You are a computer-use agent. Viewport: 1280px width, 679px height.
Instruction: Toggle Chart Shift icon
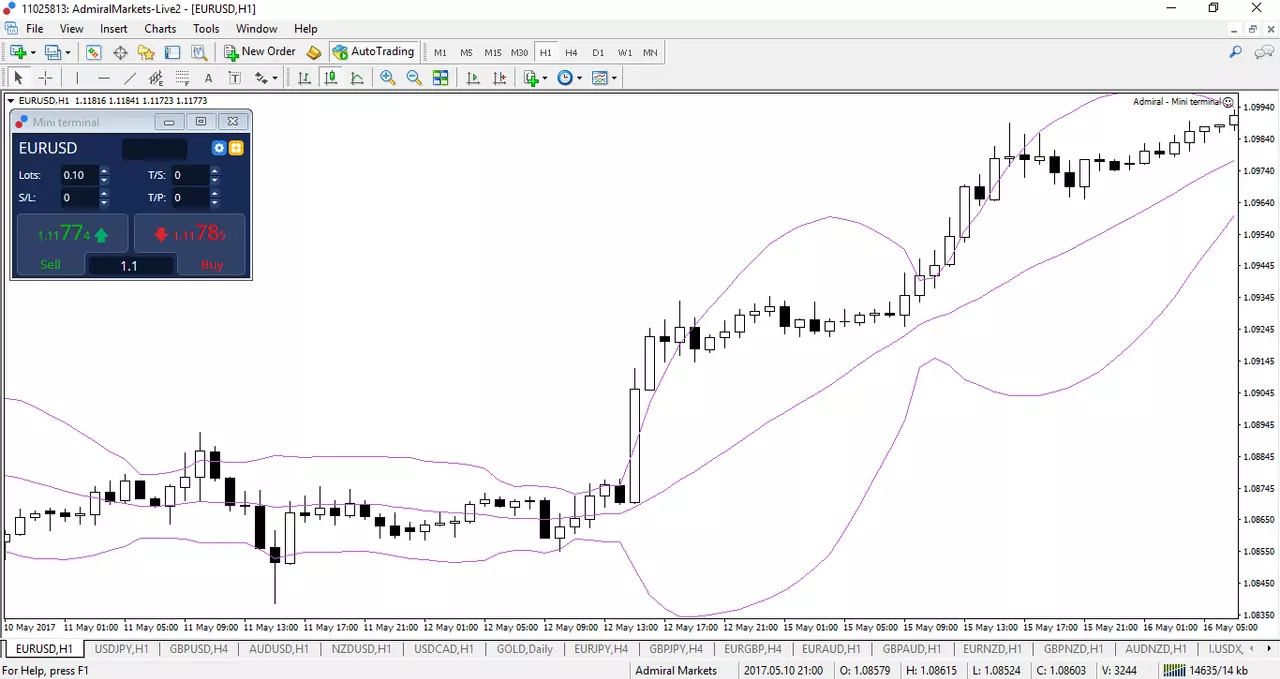pos(499,78)
